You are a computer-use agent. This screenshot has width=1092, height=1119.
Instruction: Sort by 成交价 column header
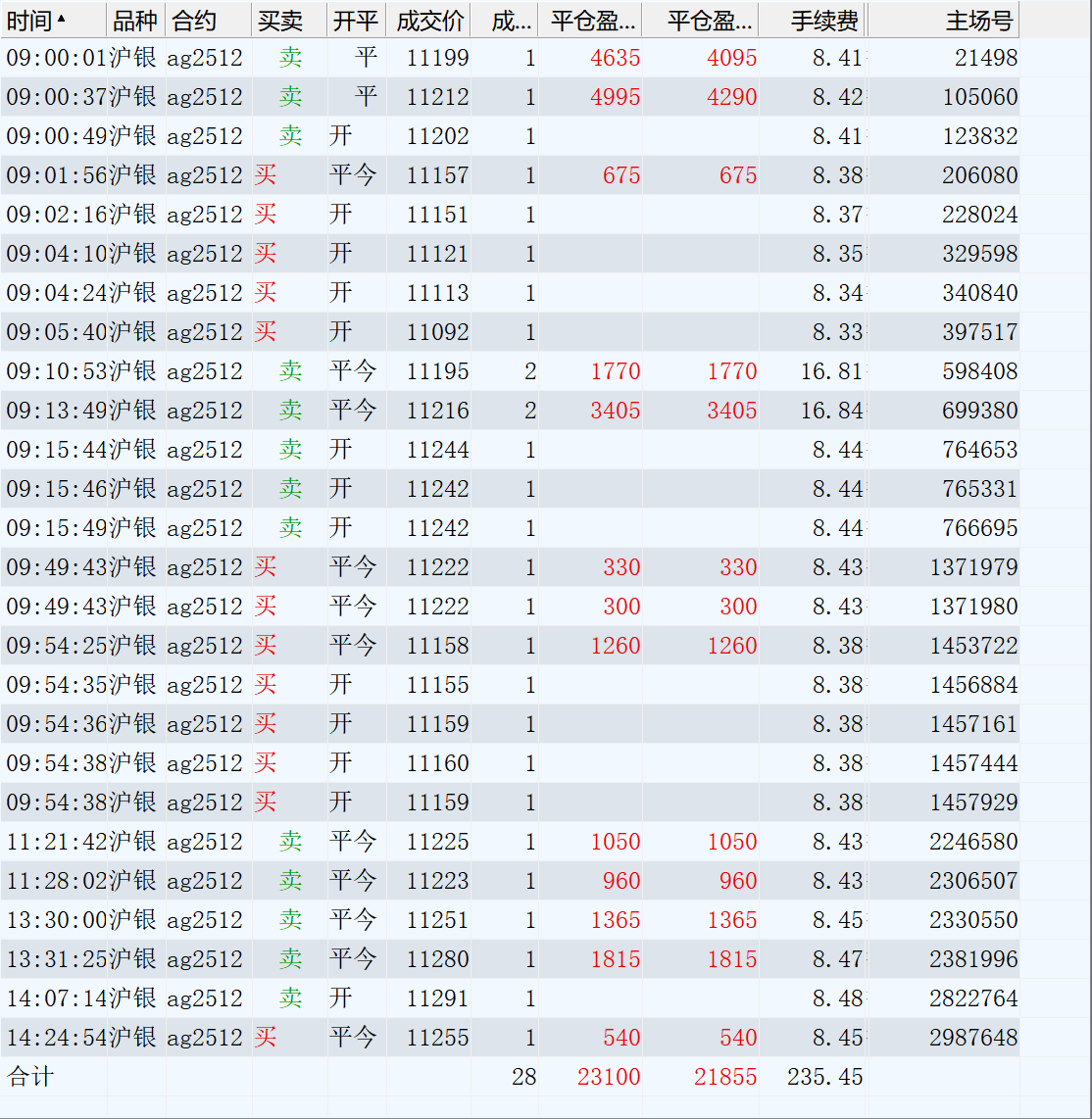tap(428, 20)
